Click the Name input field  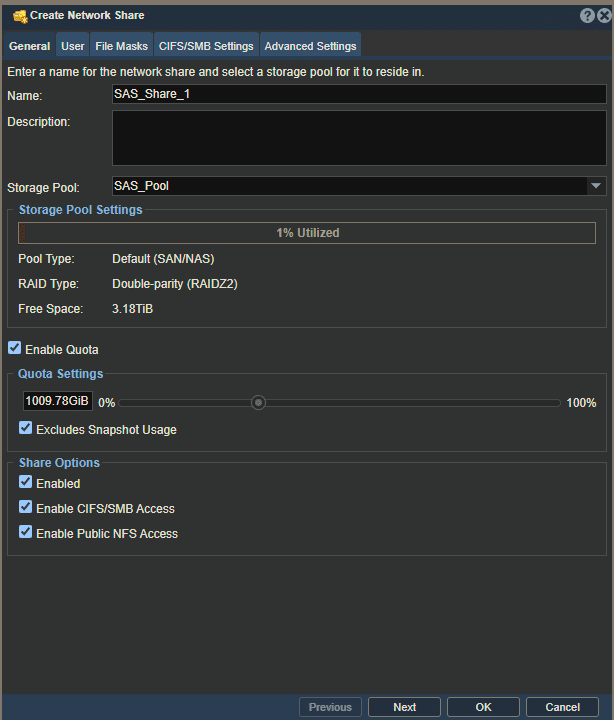pyautogui.click(x=359, y=94)
